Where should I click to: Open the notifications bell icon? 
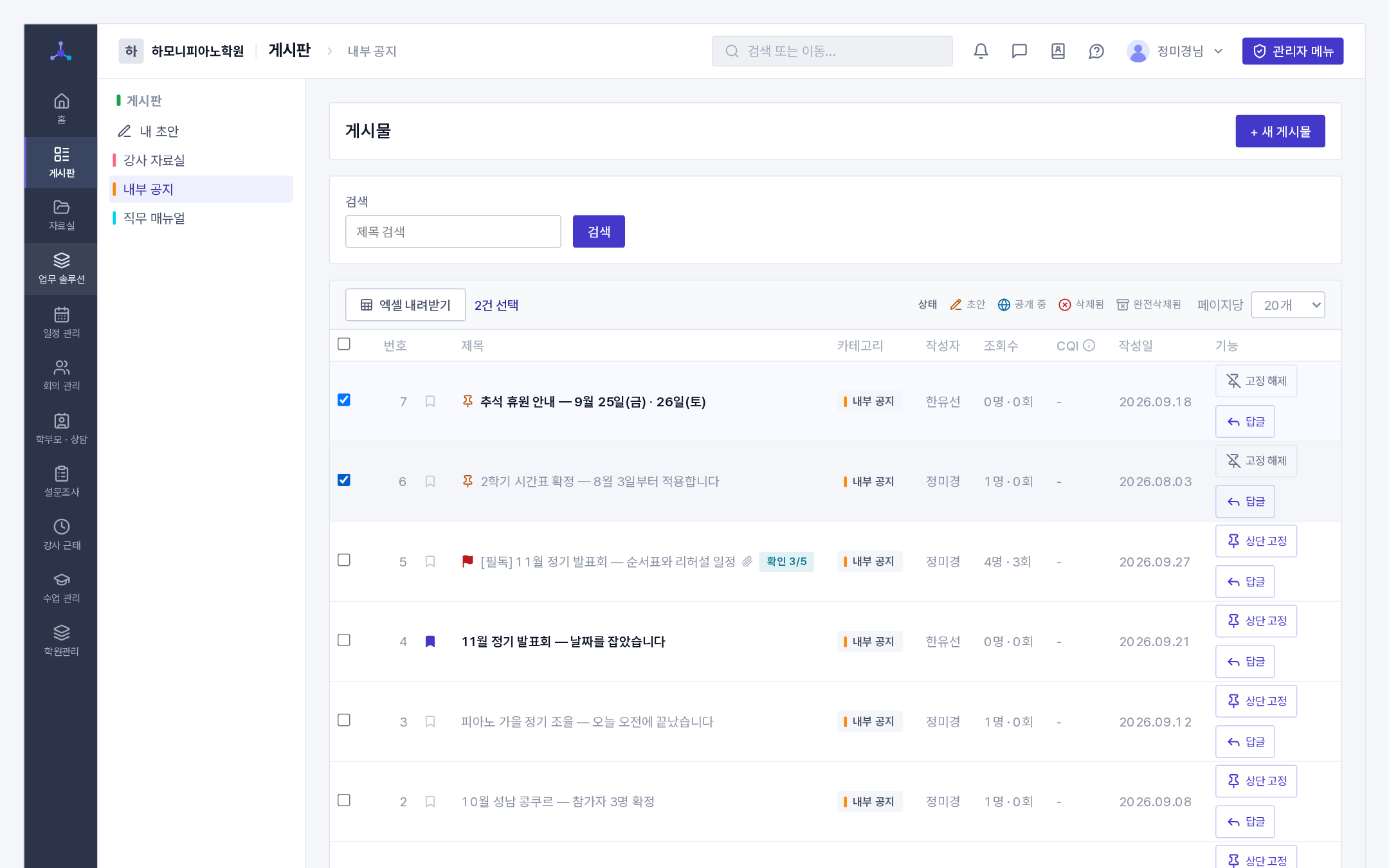pos(981,51)
